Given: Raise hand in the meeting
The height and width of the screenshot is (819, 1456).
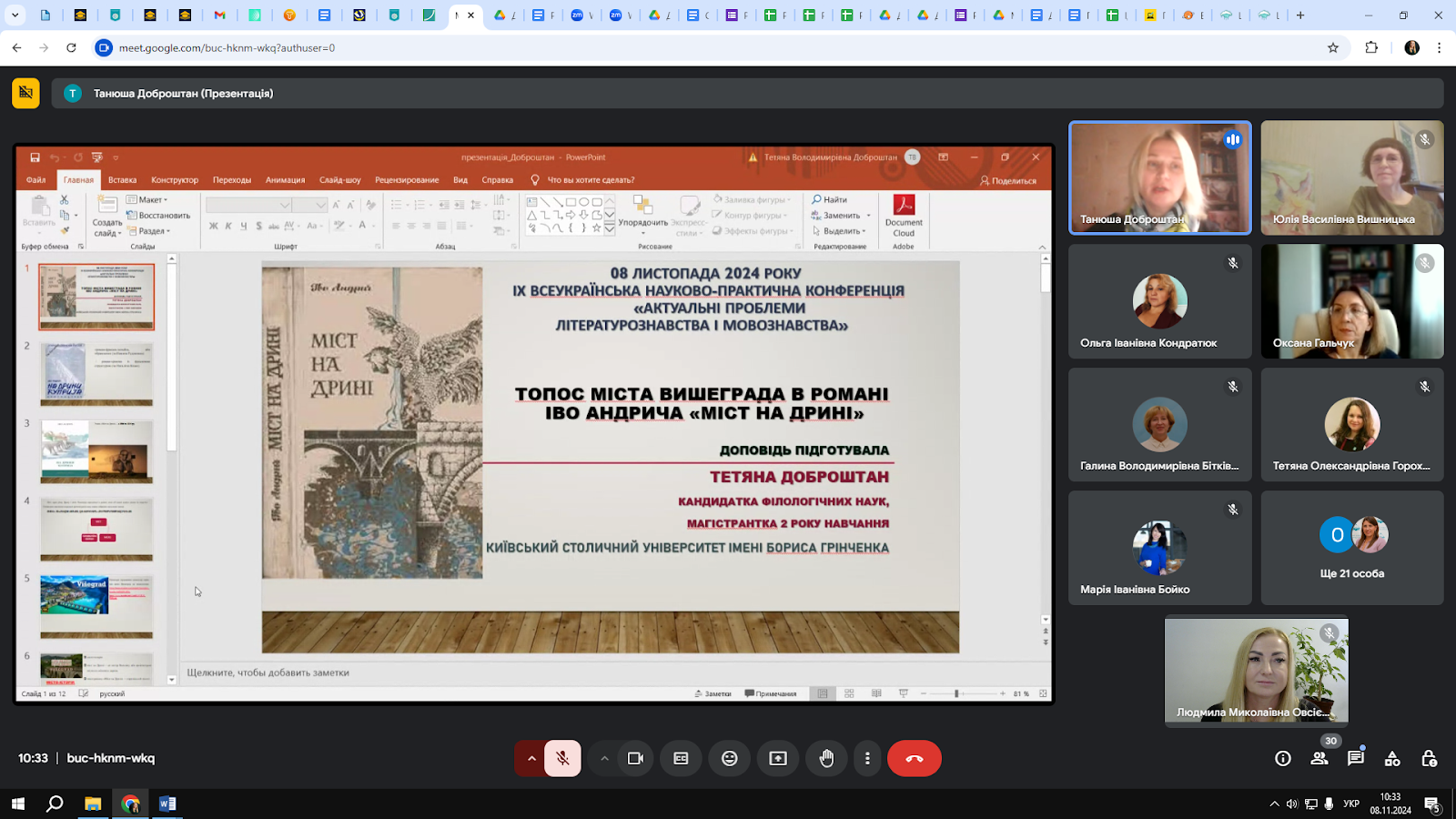Looking at the screenshot, I should (x=826, y=758).
